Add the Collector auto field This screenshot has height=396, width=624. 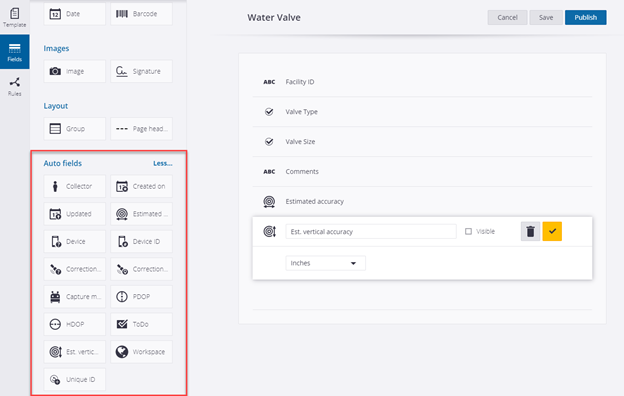pyautogui.click(x=74, y=186)
